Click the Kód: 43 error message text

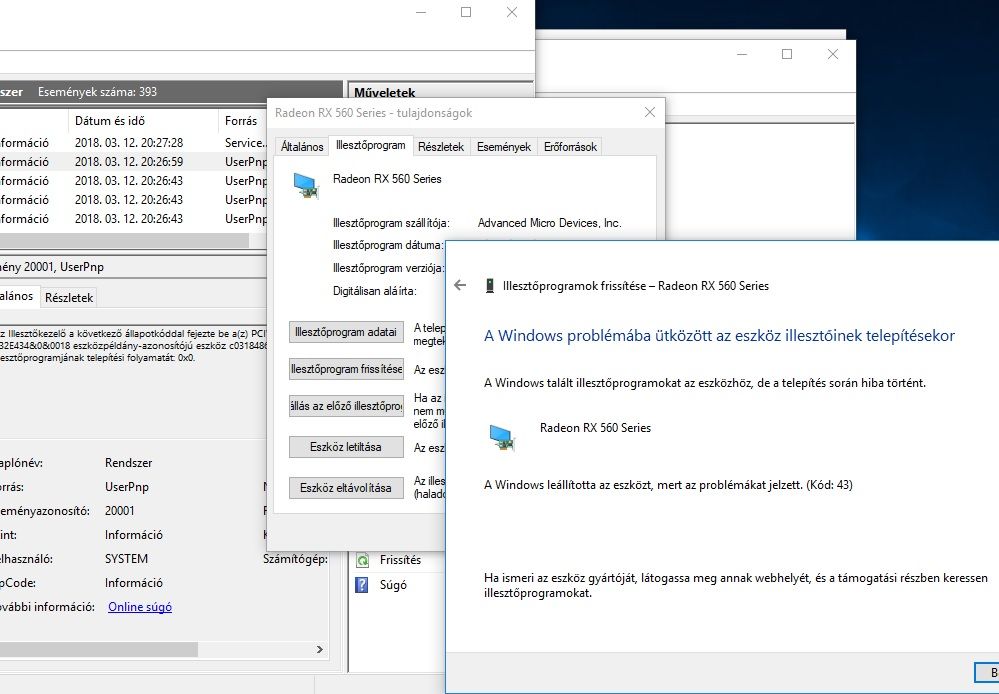[x=668, y=485]
